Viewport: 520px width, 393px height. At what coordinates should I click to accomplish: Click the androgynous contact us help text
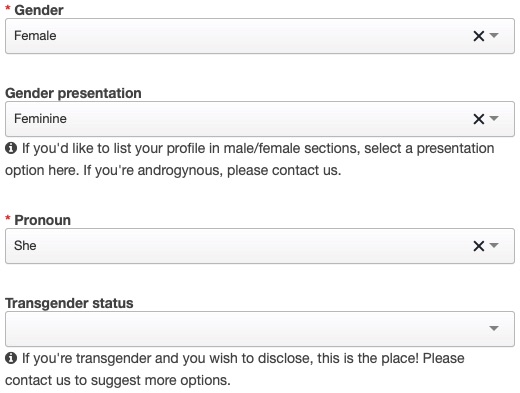(212, 170)
